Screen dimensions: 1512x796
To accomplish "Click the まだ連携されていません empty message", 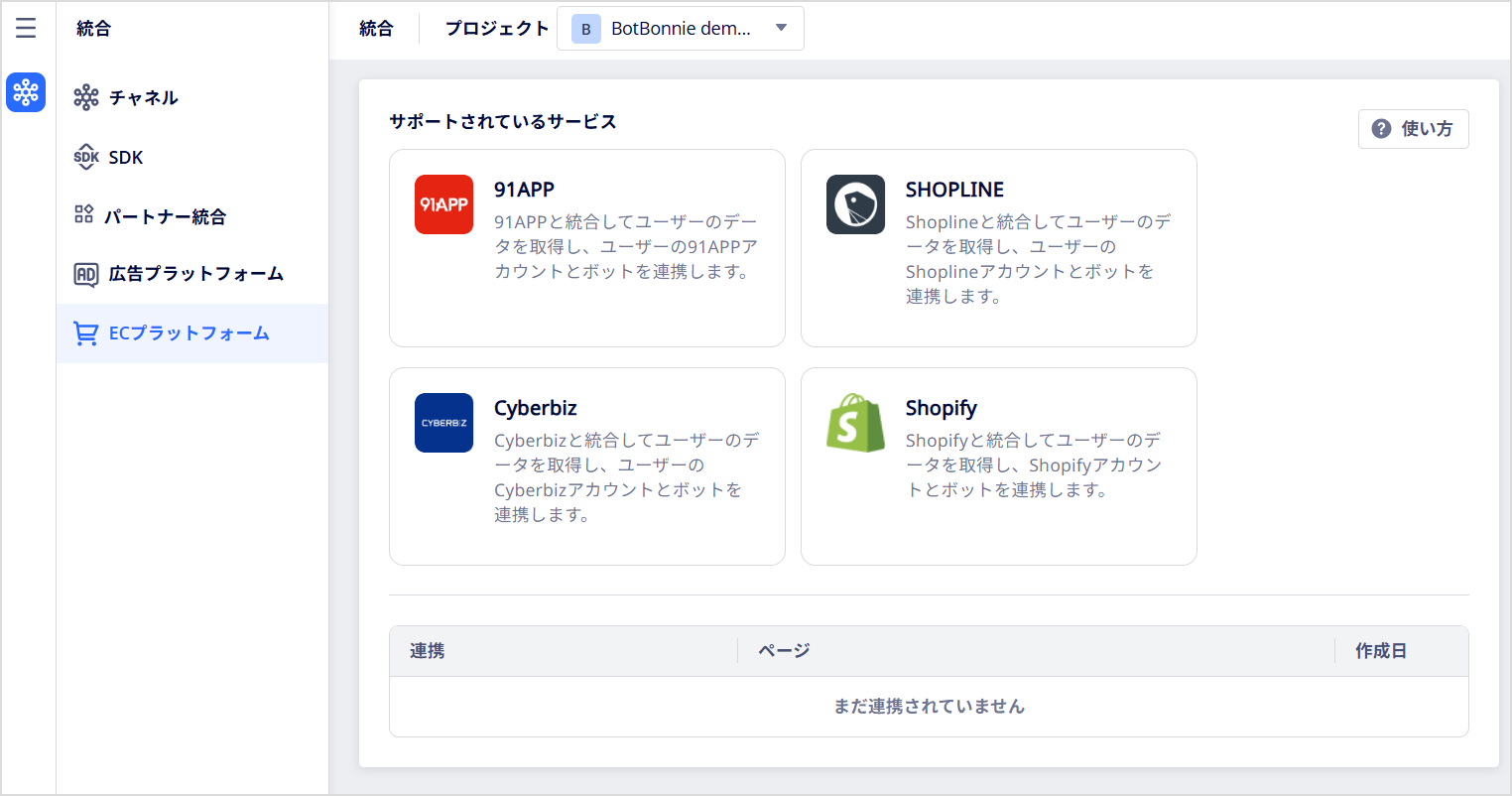I will (929, 707).
